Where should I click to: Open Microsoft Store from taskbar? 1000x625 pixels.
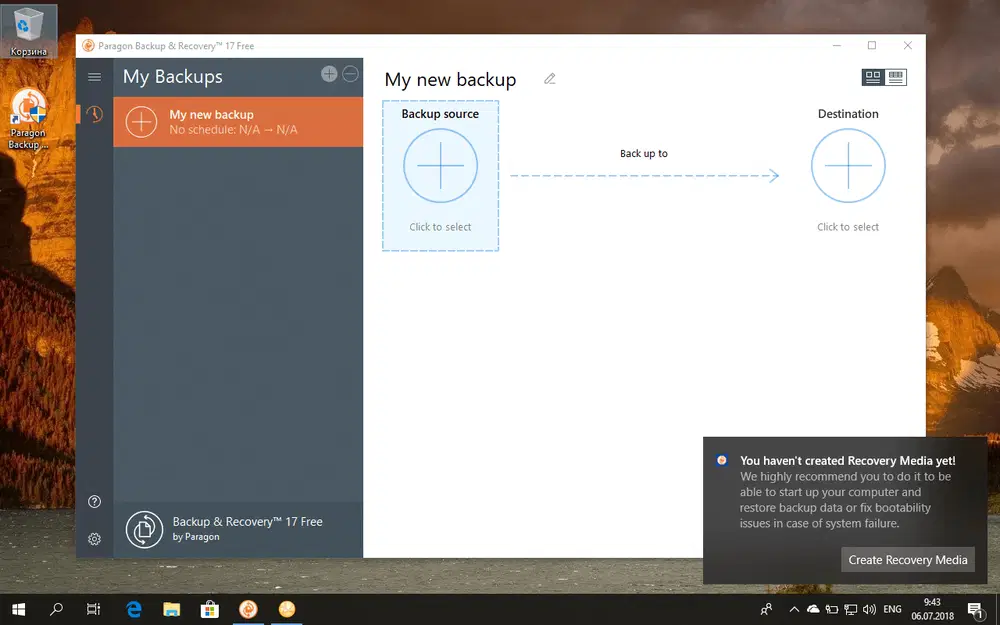click(210, 610)
